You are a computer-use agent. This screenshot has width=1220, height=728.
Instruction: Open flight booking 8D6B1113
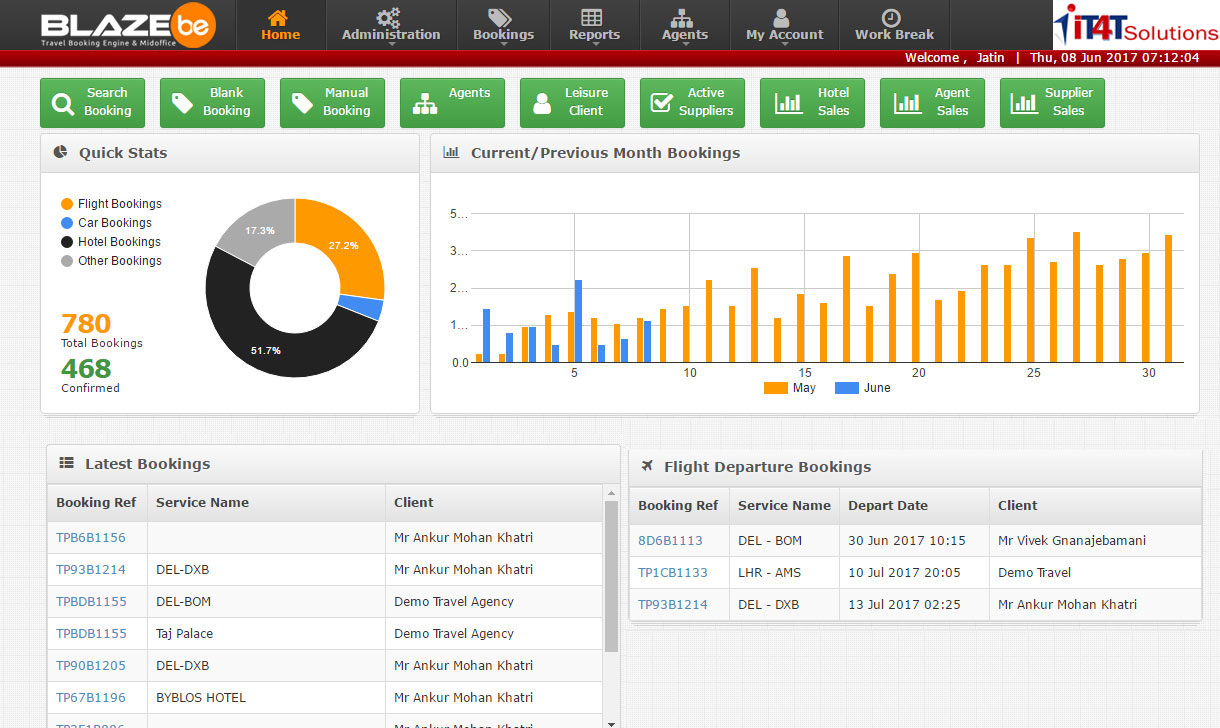[x=670, y=541]
